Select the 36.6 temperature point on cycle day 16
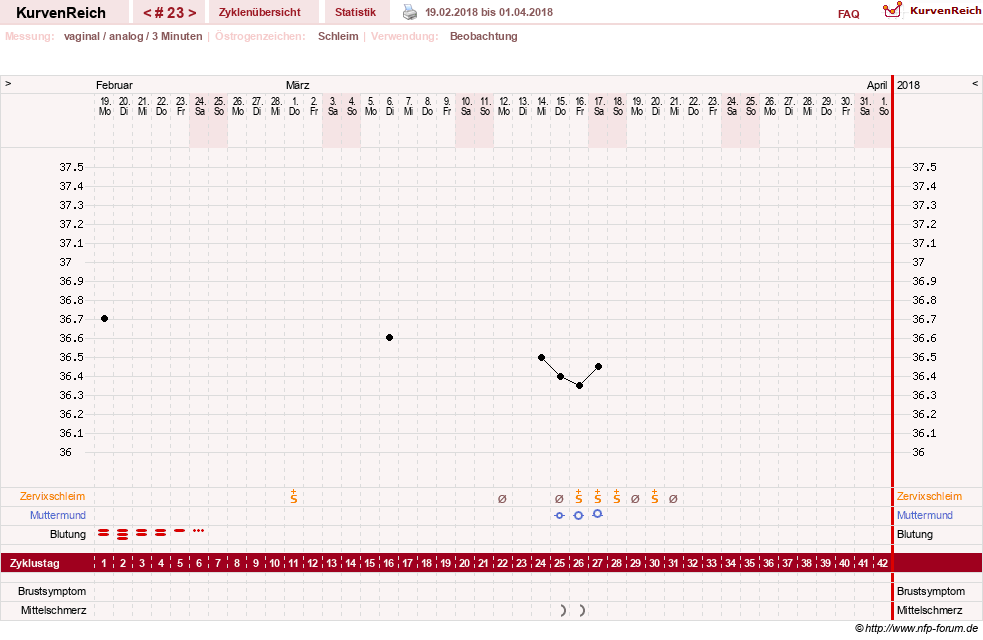Screen dimensions: 983x640 tap(389, 337)
